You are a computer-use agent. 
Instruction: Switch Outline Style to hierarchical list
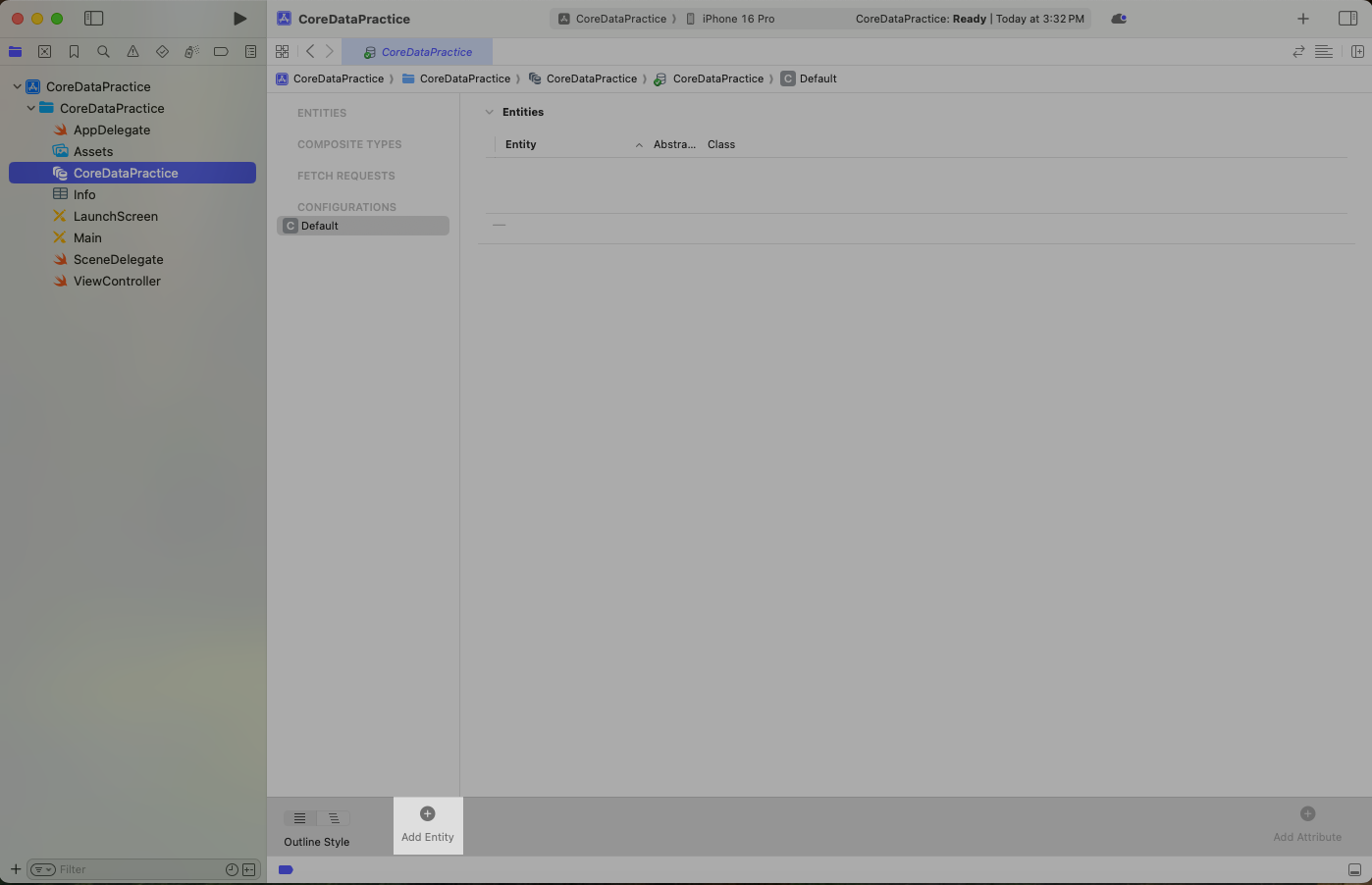click(x=334, y=818)
